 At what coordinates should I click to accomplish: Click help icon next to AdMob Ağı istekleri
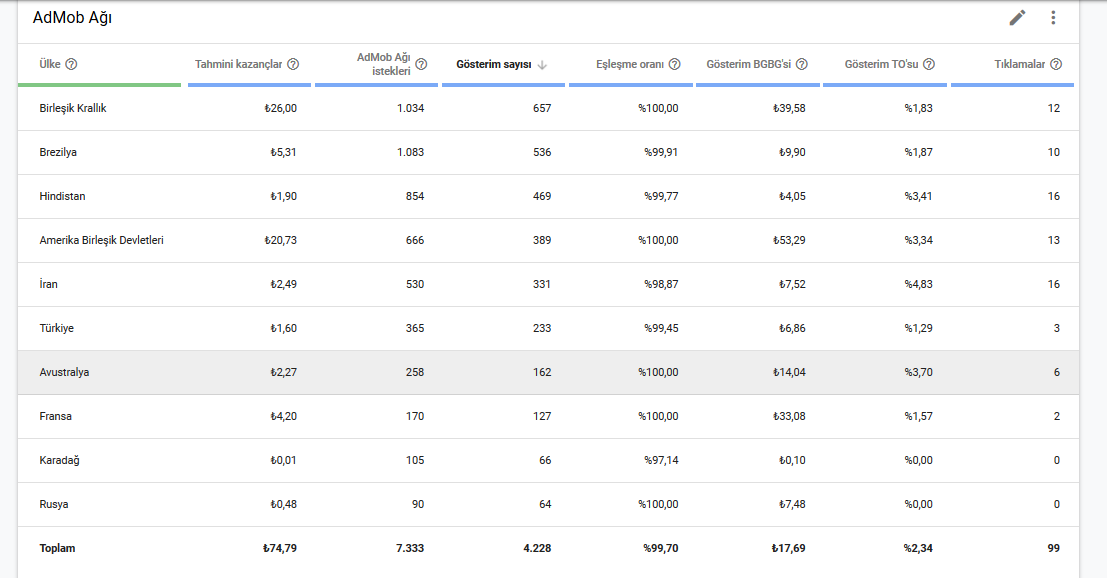[421, 64]
